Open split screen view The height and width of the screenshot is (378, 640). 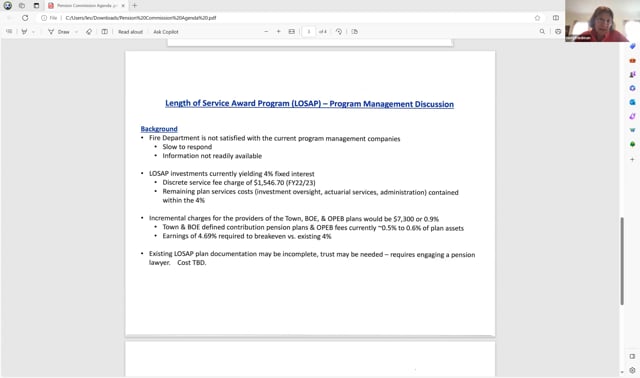click(556, 18)
